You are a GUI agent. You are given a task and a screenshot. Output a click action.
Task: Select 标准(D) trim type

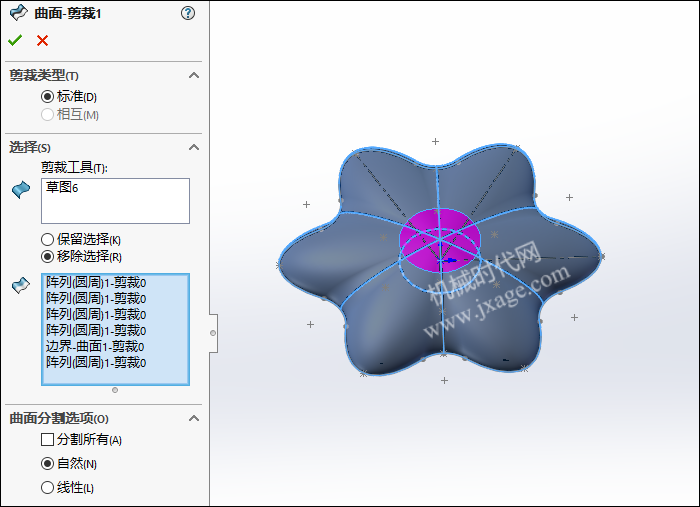click(47, 96)
